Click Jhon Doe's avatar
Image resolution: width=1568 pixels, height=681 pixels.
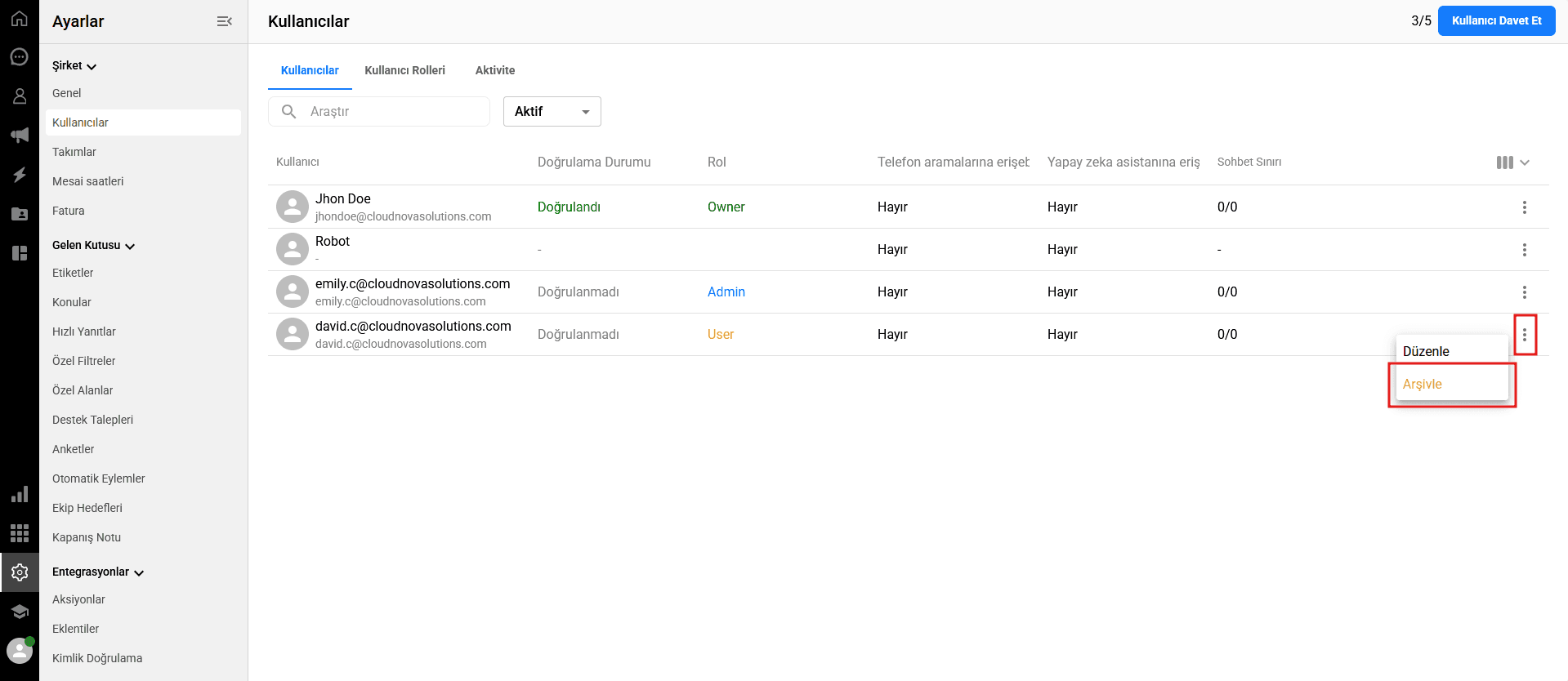(293, 207)
